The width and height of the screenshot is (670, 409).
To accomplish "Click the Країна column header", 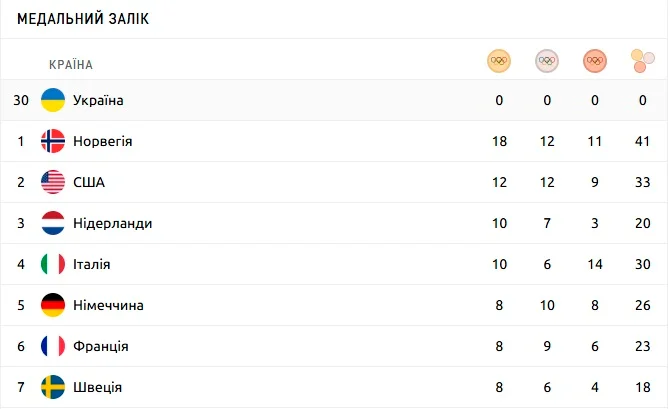I will coord(70,65).
